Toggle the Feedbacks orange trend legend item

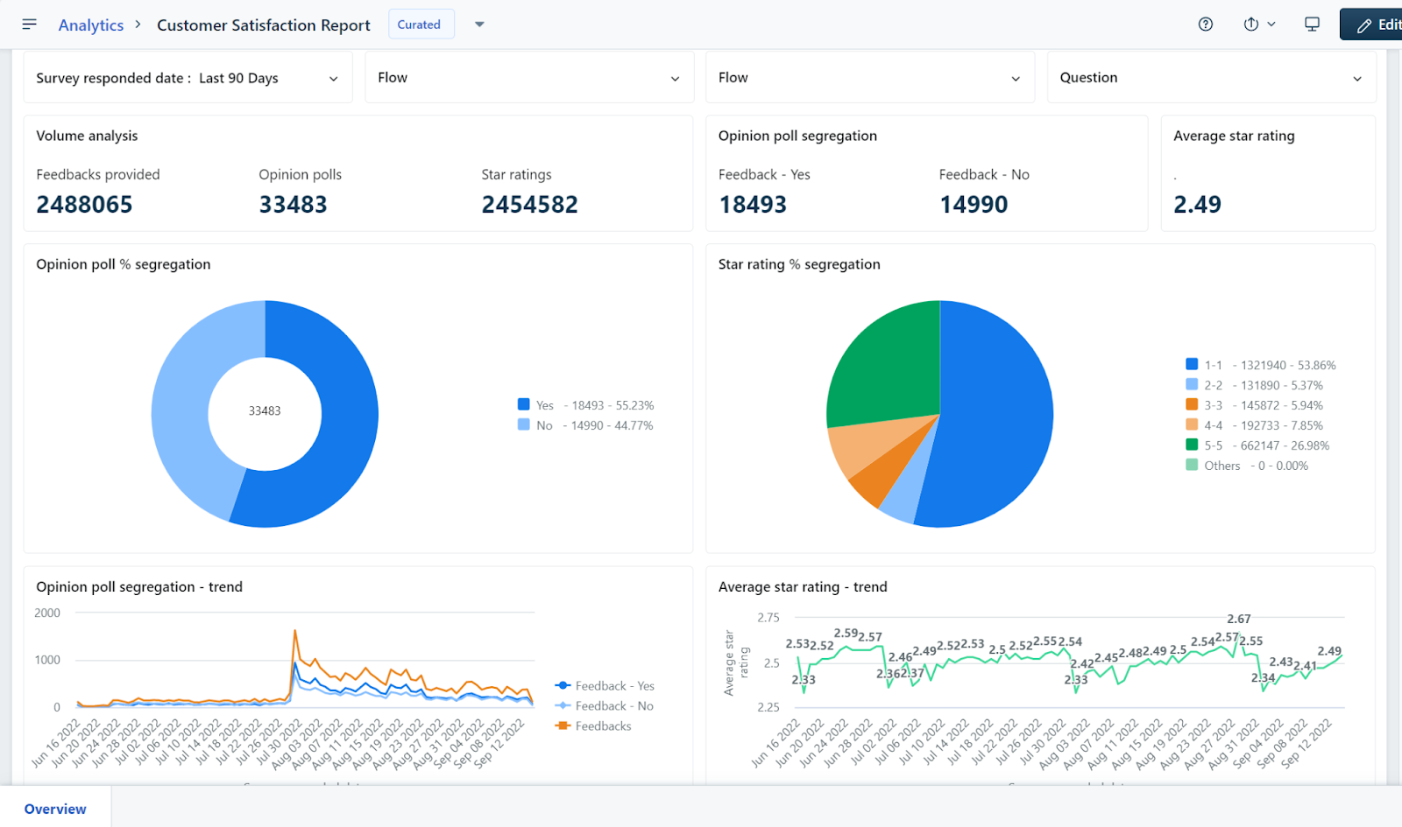(594, 726)
